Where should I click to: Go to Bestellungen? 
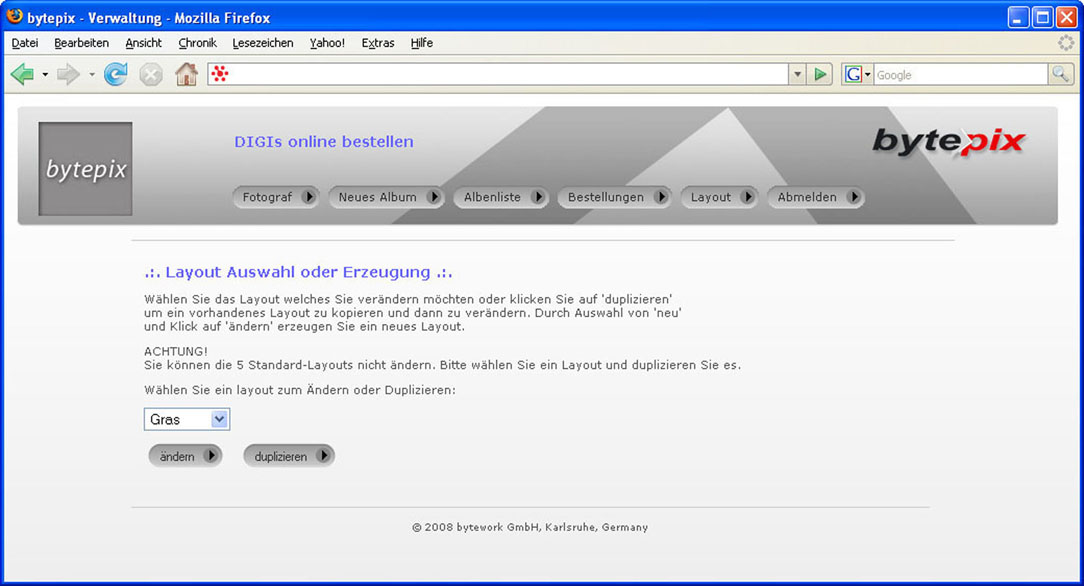[x=614, y=197]
